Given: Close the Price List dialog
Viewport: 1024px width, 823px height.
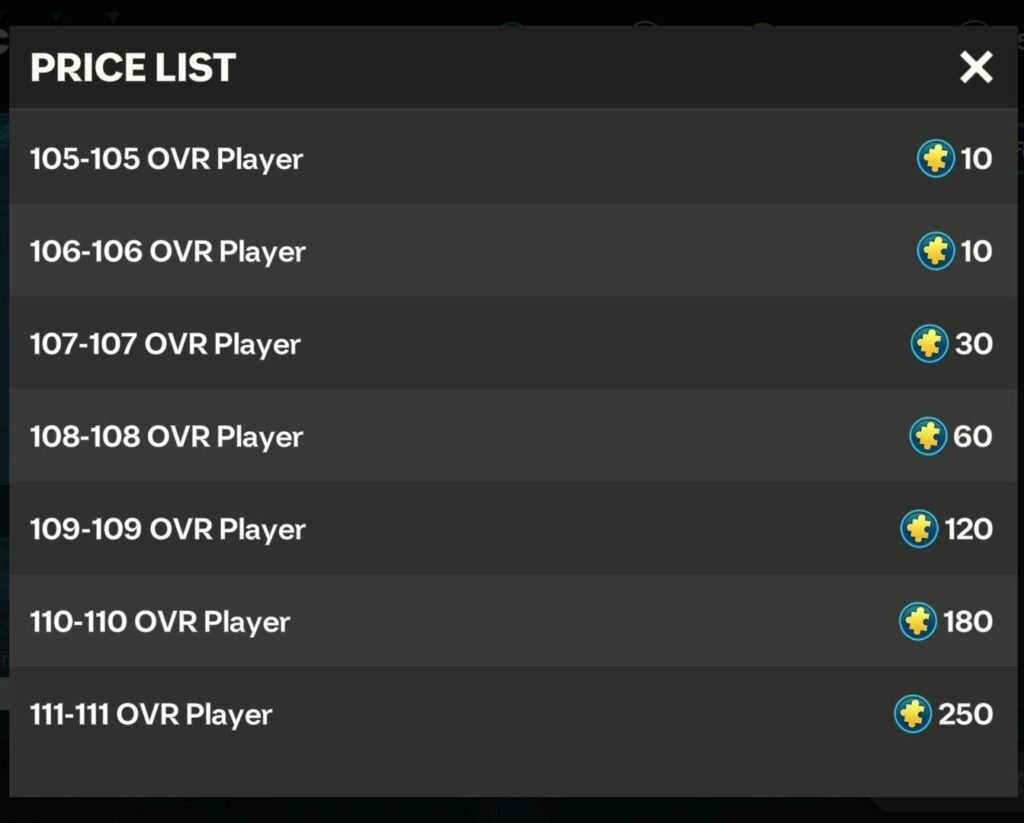Looking at the screenshot, I should point(976,67).
